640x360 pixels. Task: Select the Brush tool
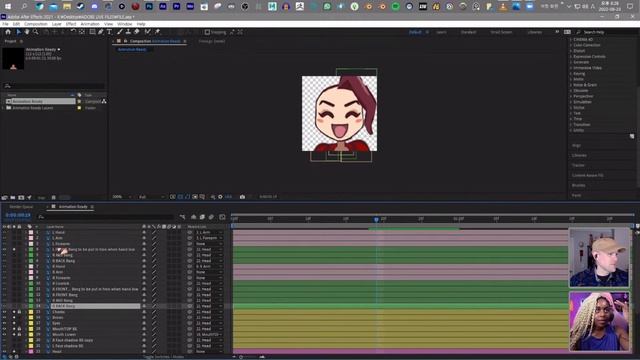click(120, 32)
